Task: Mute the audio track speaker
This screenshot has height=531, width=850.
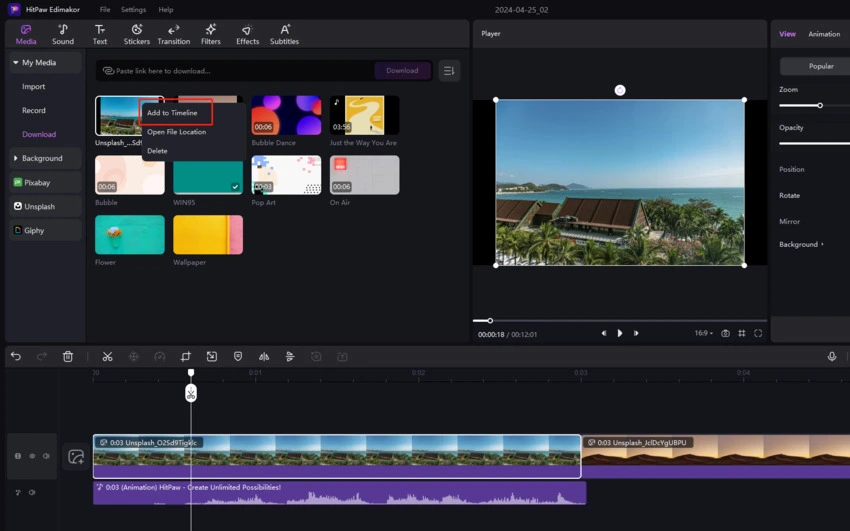Action: 32,492
